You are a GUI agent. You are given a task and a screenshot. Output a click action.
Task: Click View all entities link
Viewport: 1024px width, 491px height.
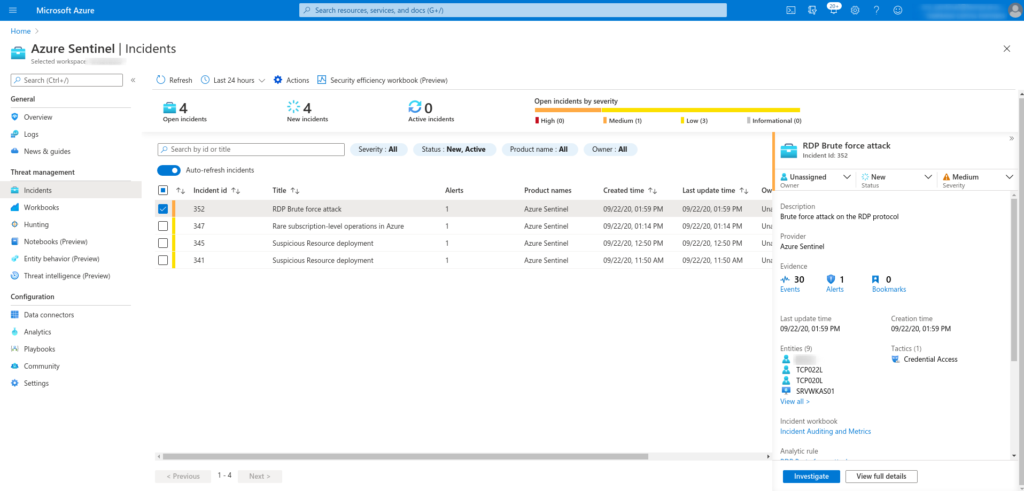(795, 402)
